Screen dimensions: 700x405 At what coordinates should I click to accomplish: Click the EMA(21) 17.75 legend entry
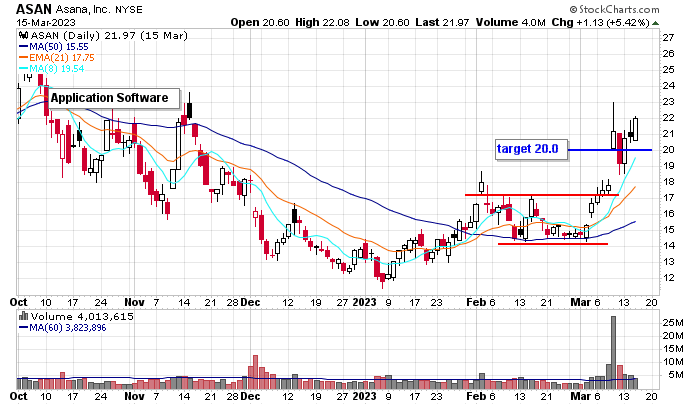point(57,58)
